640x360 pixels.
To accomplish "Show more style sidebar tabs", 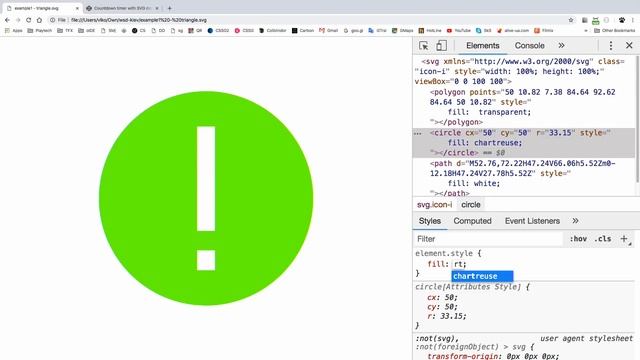I will (575, 221).
